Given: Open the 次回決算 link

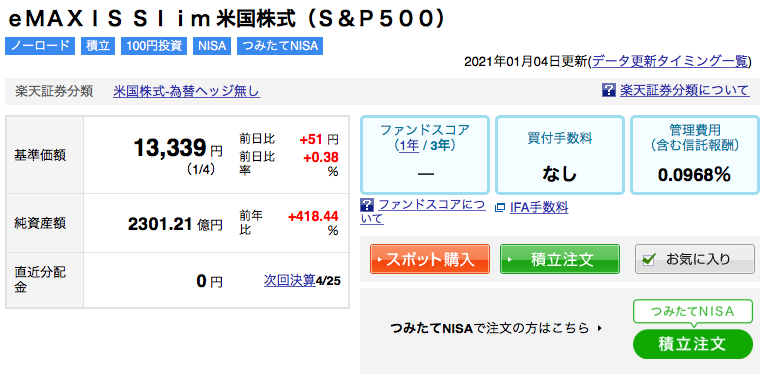Looking at the screenshot, I should click(289, 281).
